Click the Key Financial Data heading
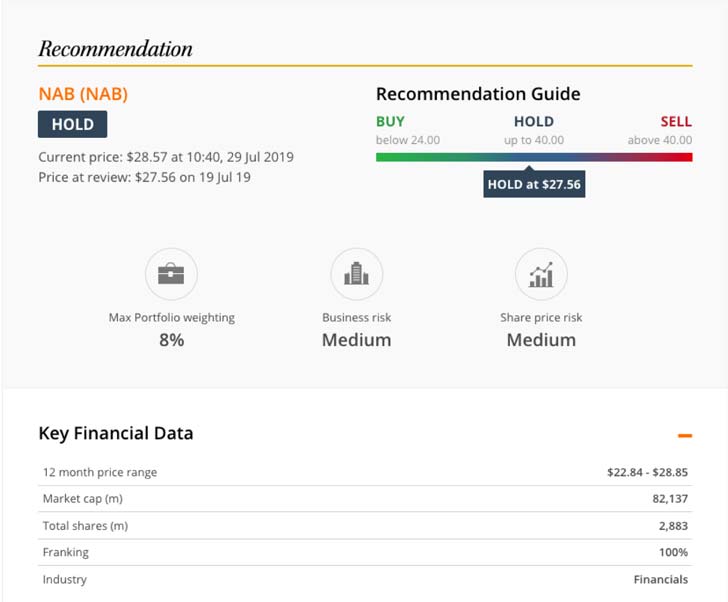 pyautogui.click(x=116, y=434)
